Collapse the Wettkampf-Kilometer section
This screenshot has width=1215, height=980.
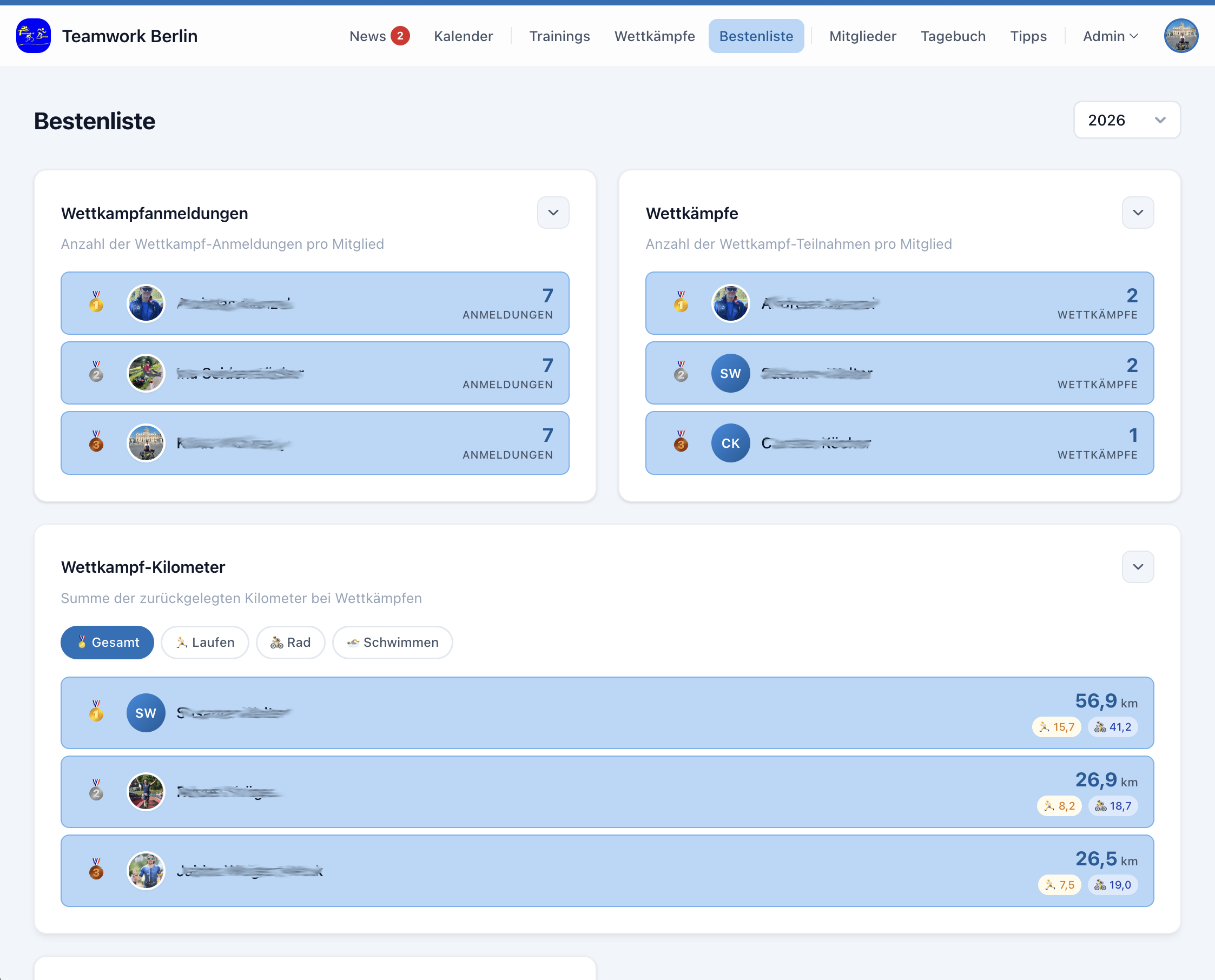click(1137, 567)
